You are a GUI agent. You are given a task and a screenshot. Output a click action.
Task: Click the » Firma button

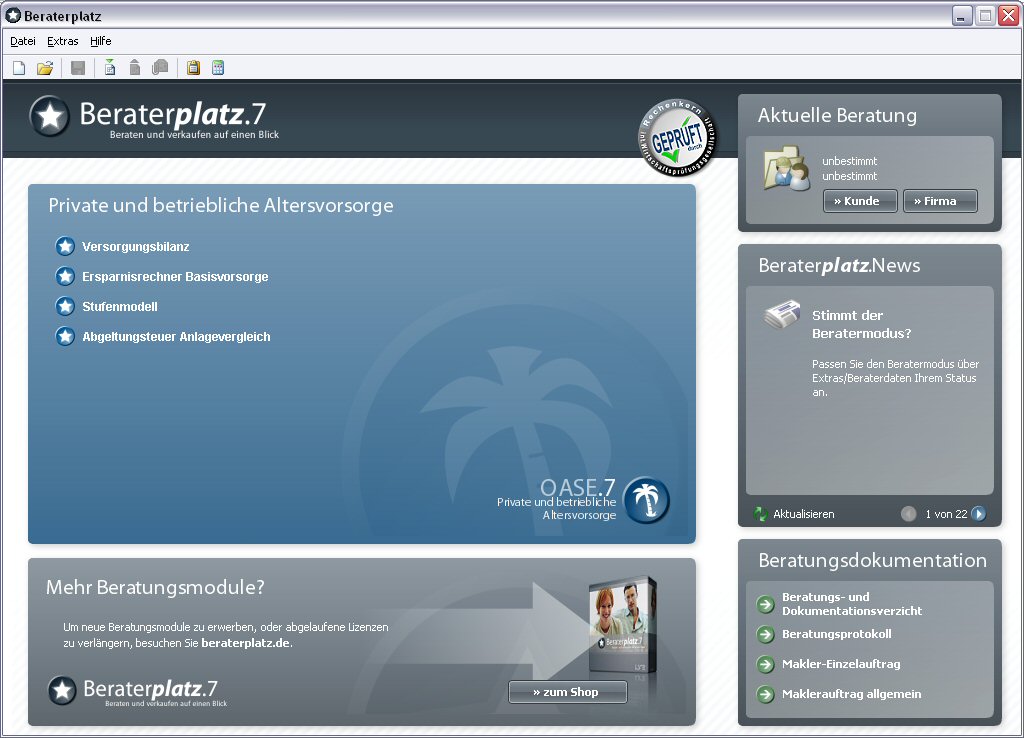pyautogui.click(x=940, y=201)
